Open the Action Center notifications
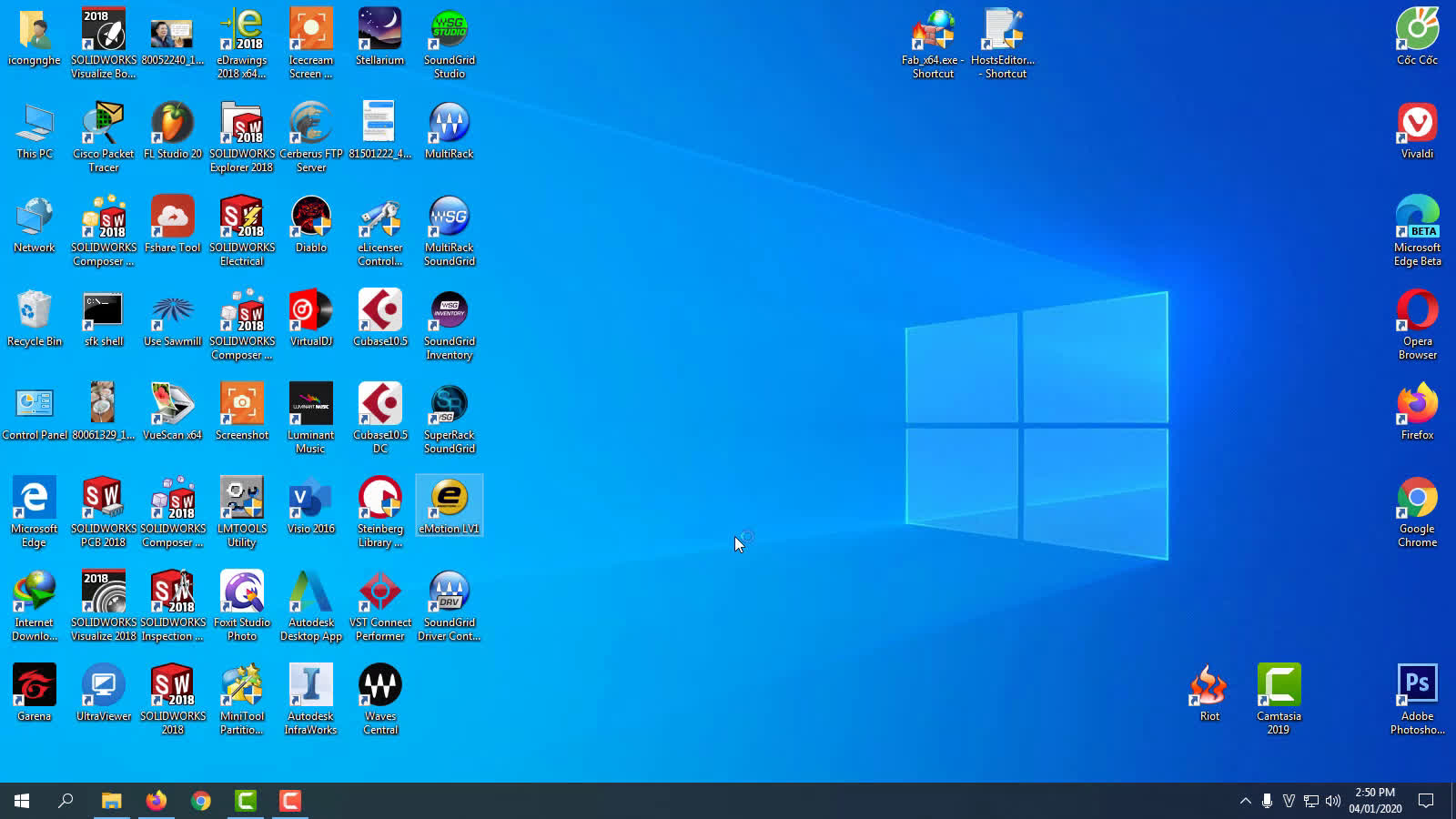This screenshot has width=1456, height=819. 1426,801
